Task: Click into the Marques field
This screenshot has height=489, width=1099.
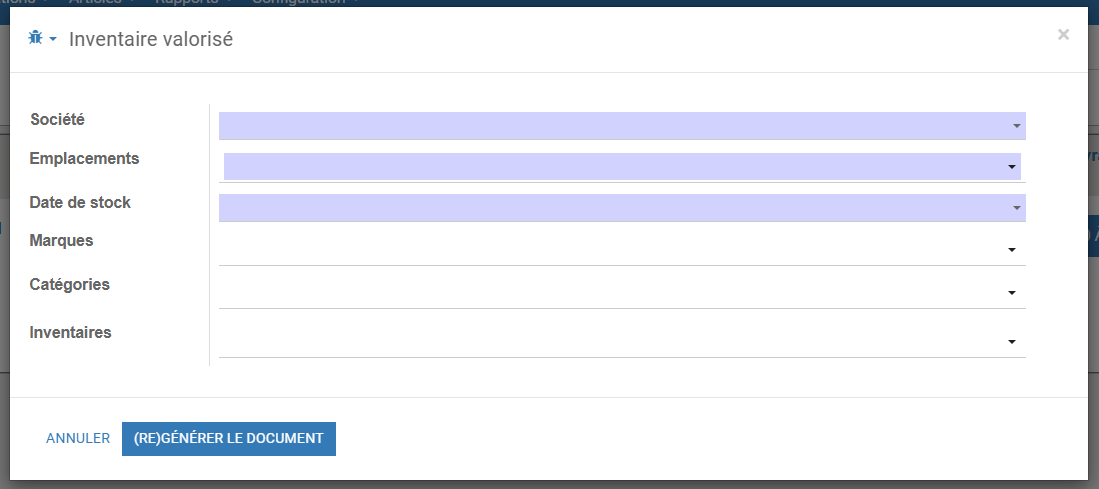Action: [x=622, y=249]
